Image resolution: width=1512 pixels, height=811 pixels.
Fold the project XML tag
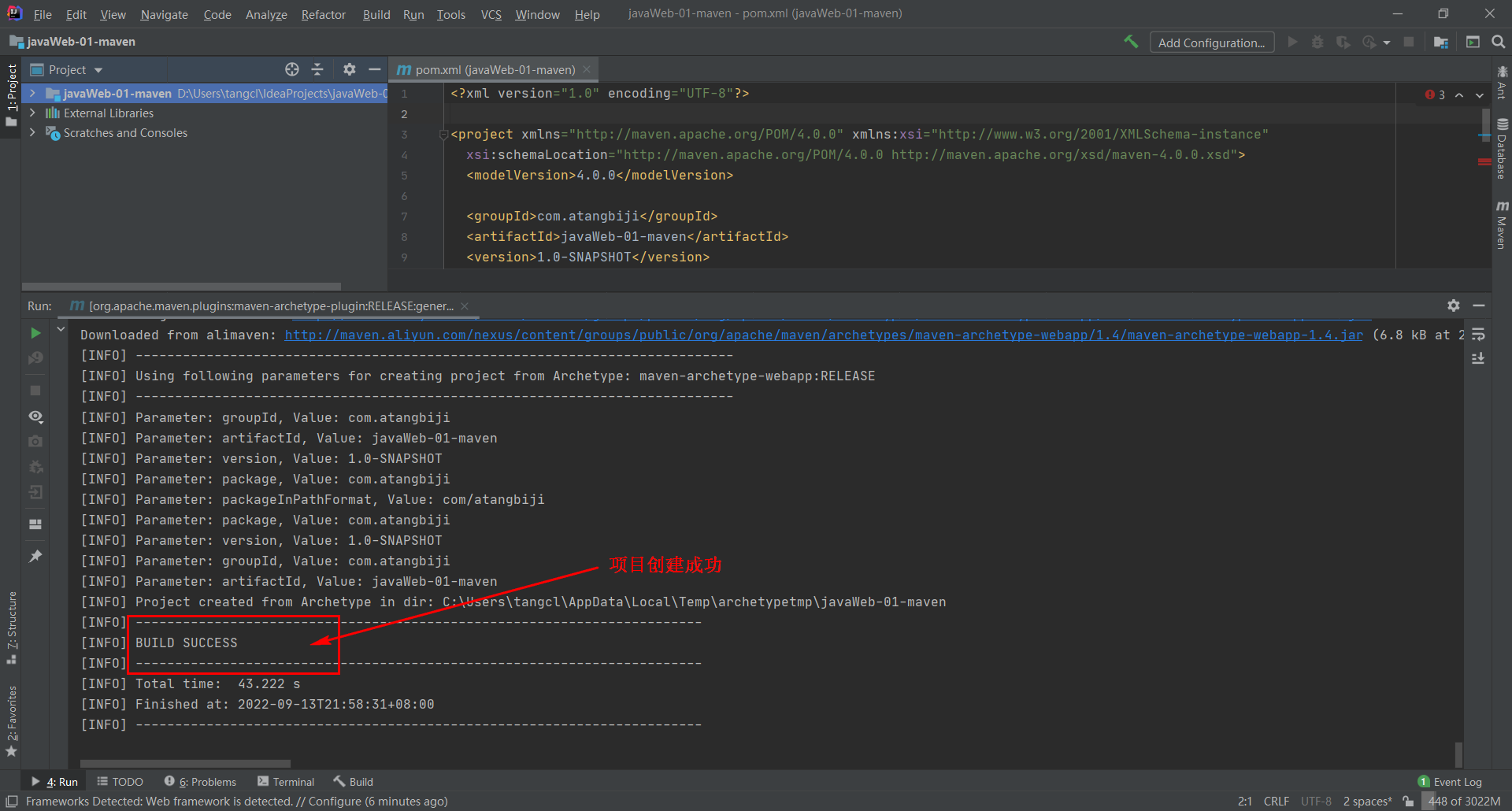[443, 135]
